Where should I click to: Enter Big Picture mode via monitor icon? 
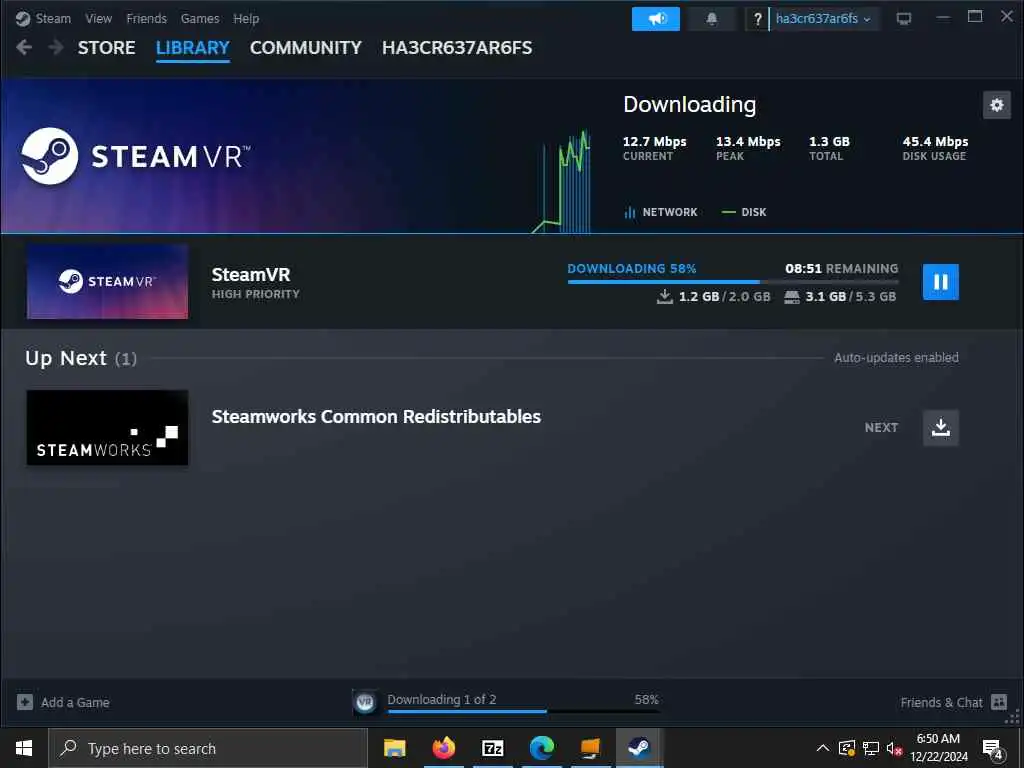click(904, 19)
